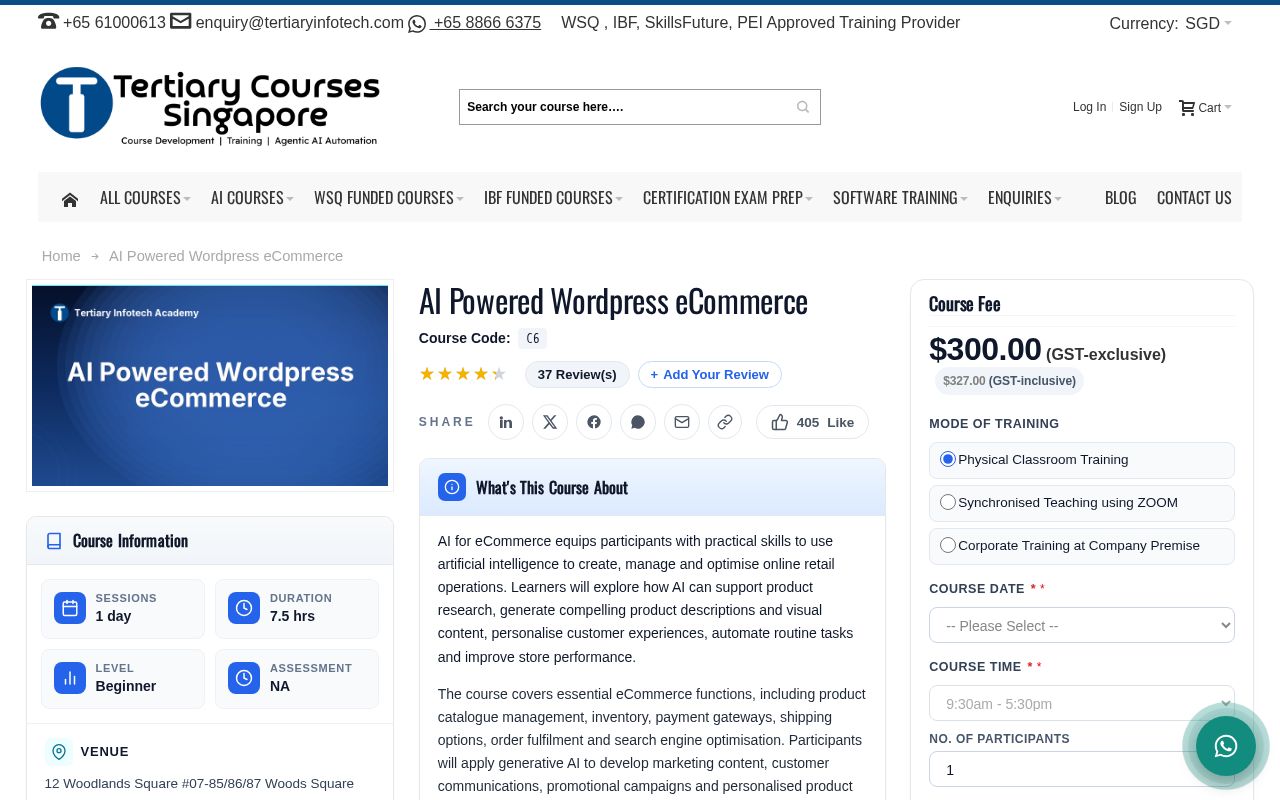Open the floating WhatsApp chat bubble
The image size is (1280, 800).
[x=1226, y=746]
